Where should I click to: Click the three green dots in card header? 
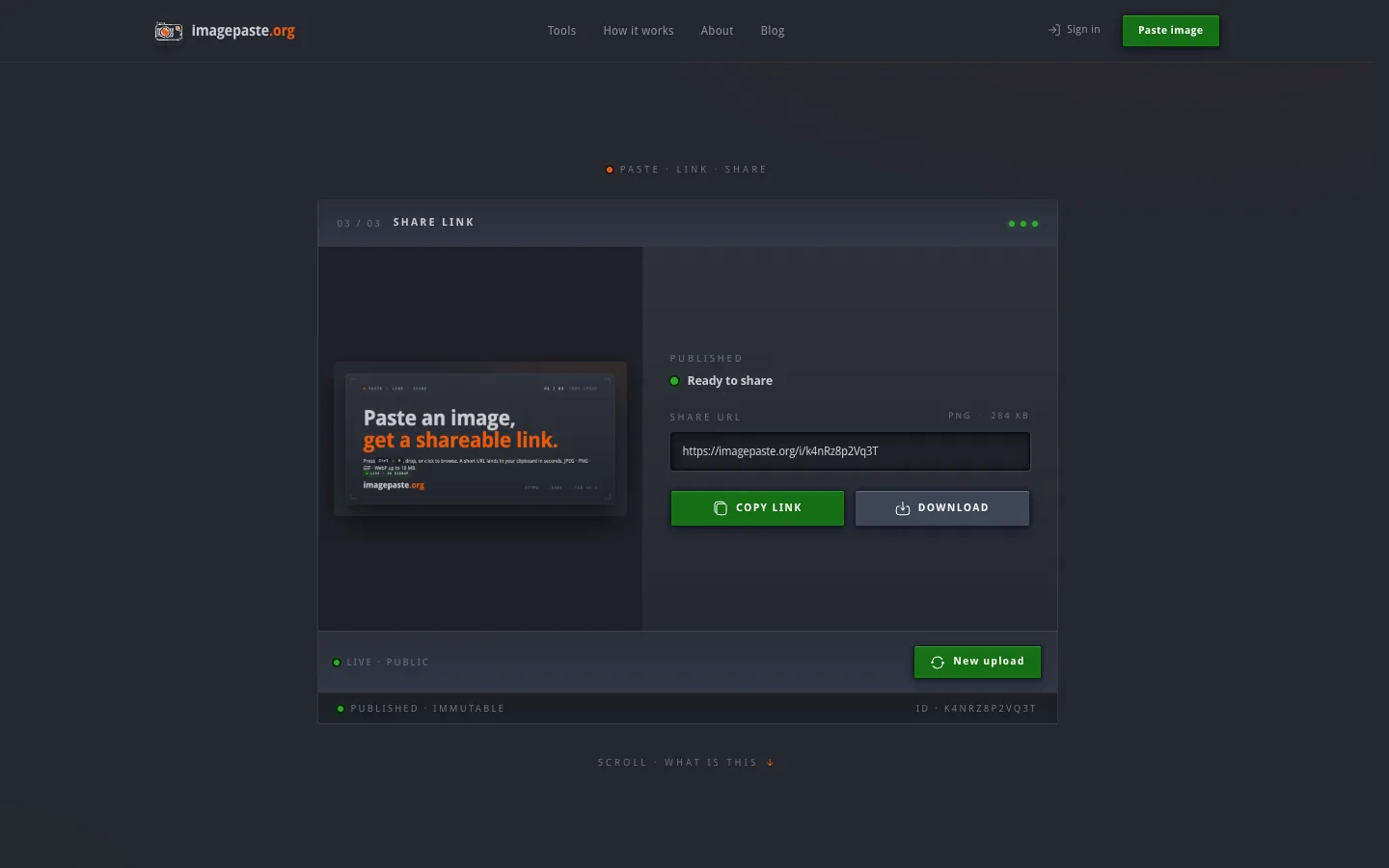tap(1023, 224)
